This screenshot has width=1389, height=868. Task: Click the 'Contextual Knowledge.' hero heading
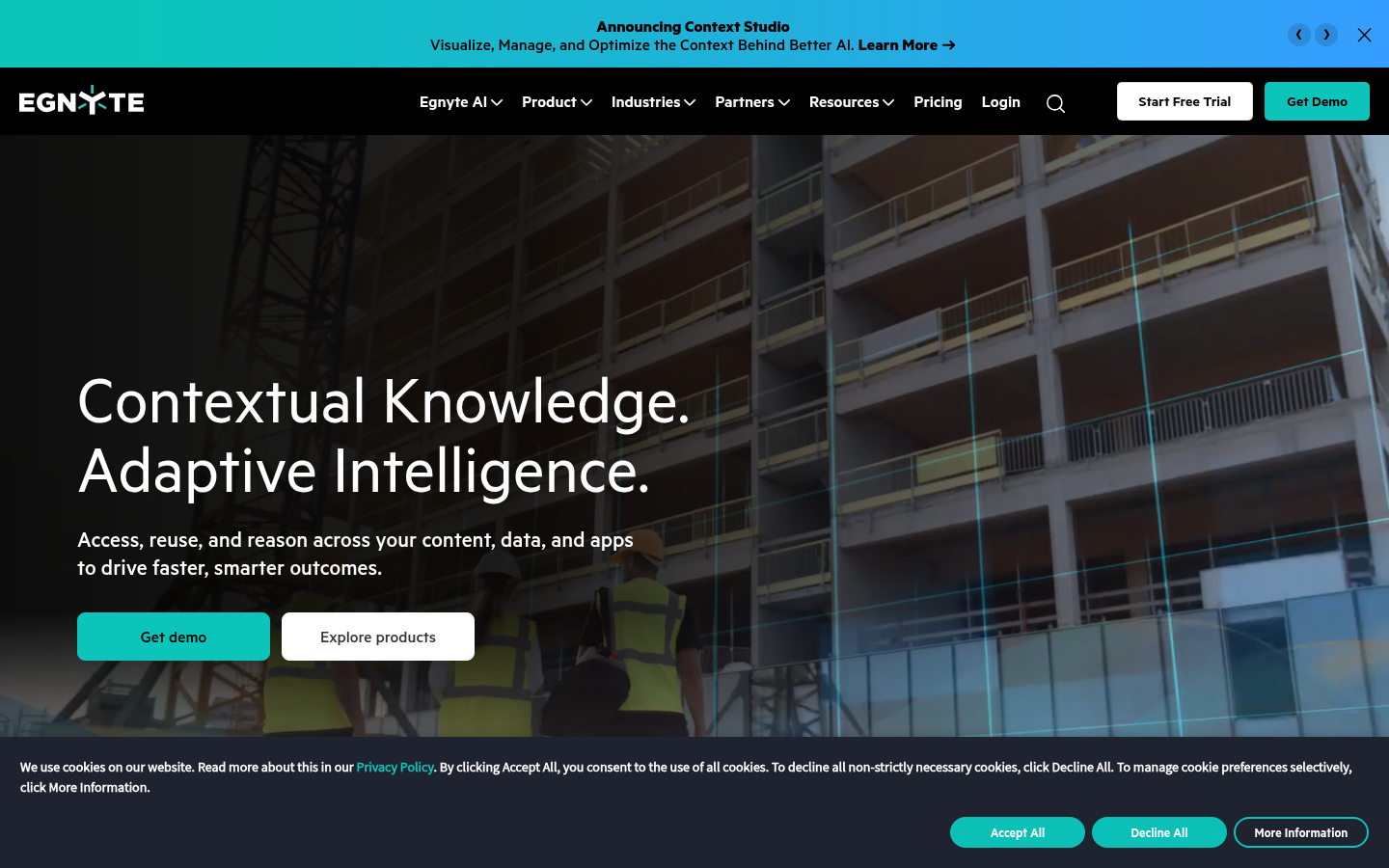point(384,401)
